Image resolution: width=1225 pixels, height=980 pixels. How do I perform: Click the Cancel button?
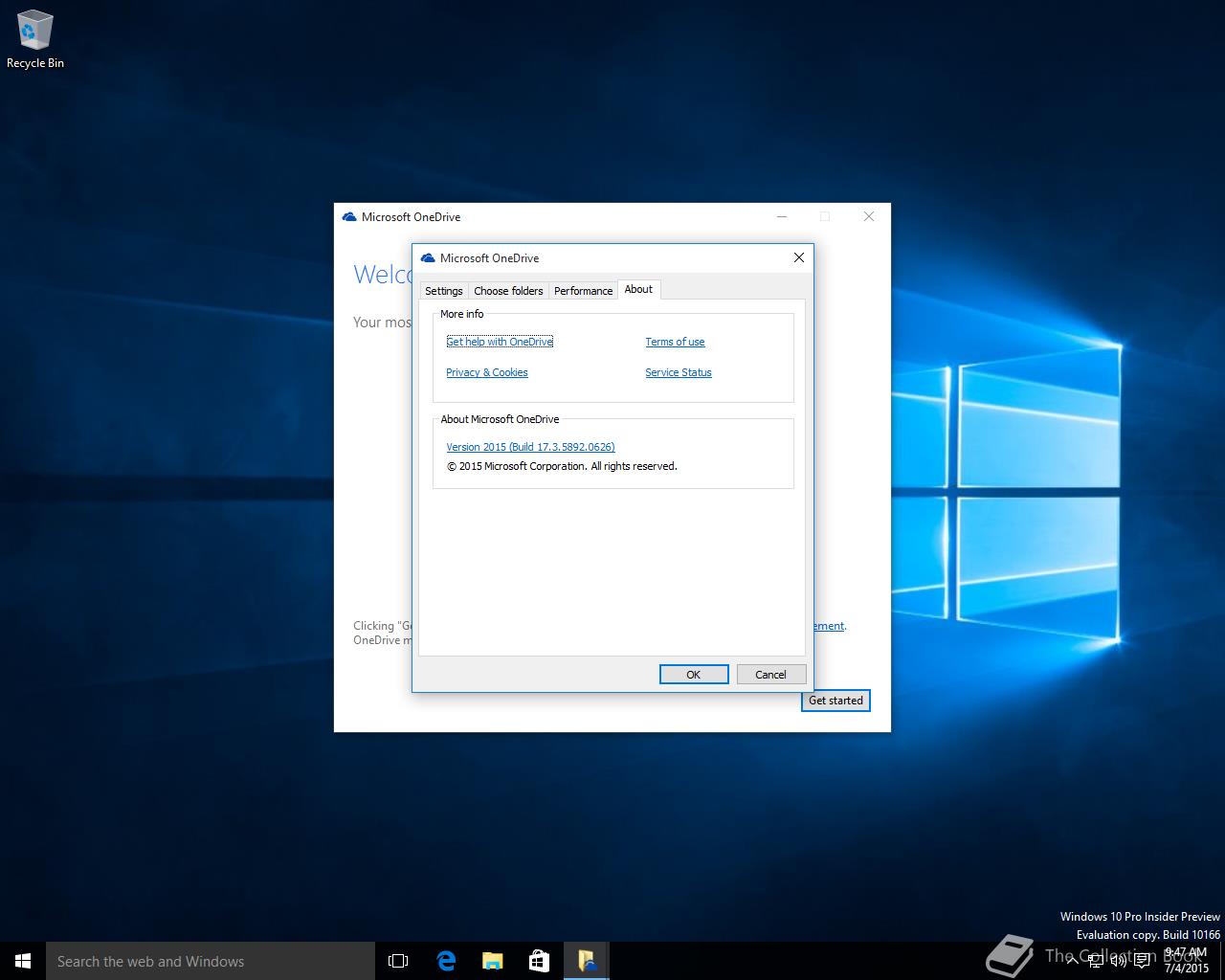coord(770,675)
